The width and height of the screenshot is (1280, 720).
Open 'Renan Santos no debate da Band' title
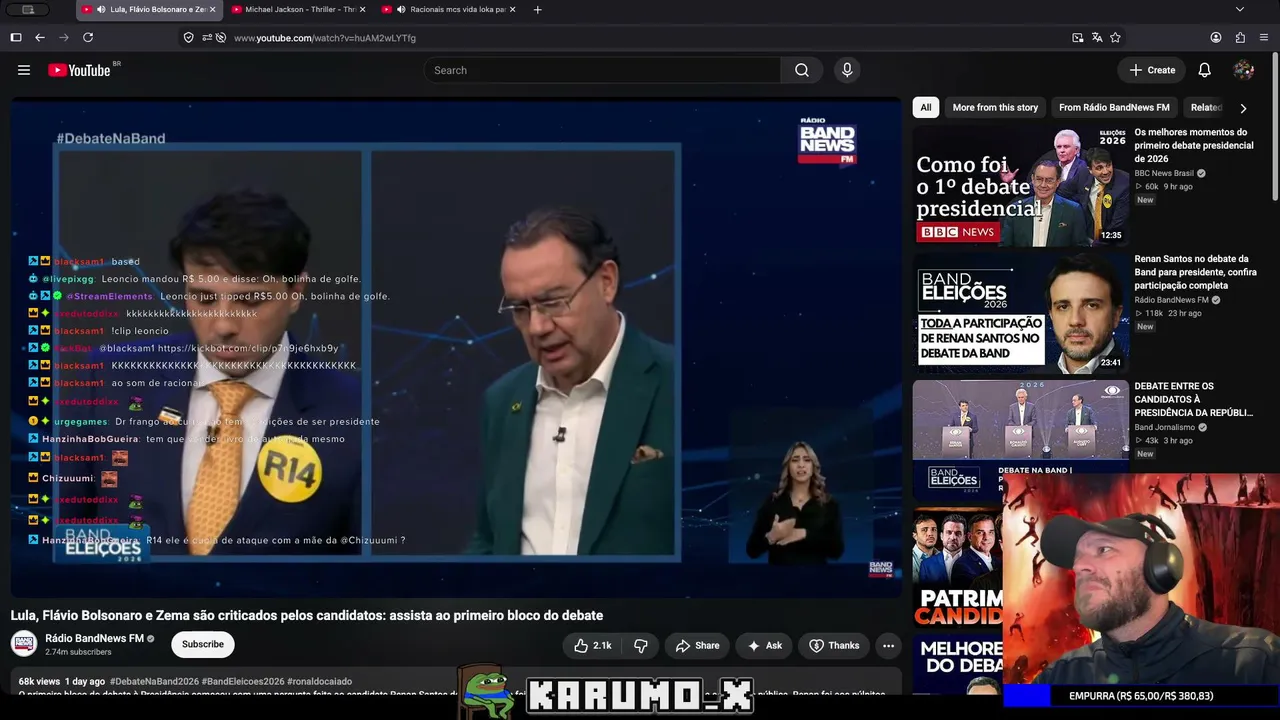tap(1195, 272)
